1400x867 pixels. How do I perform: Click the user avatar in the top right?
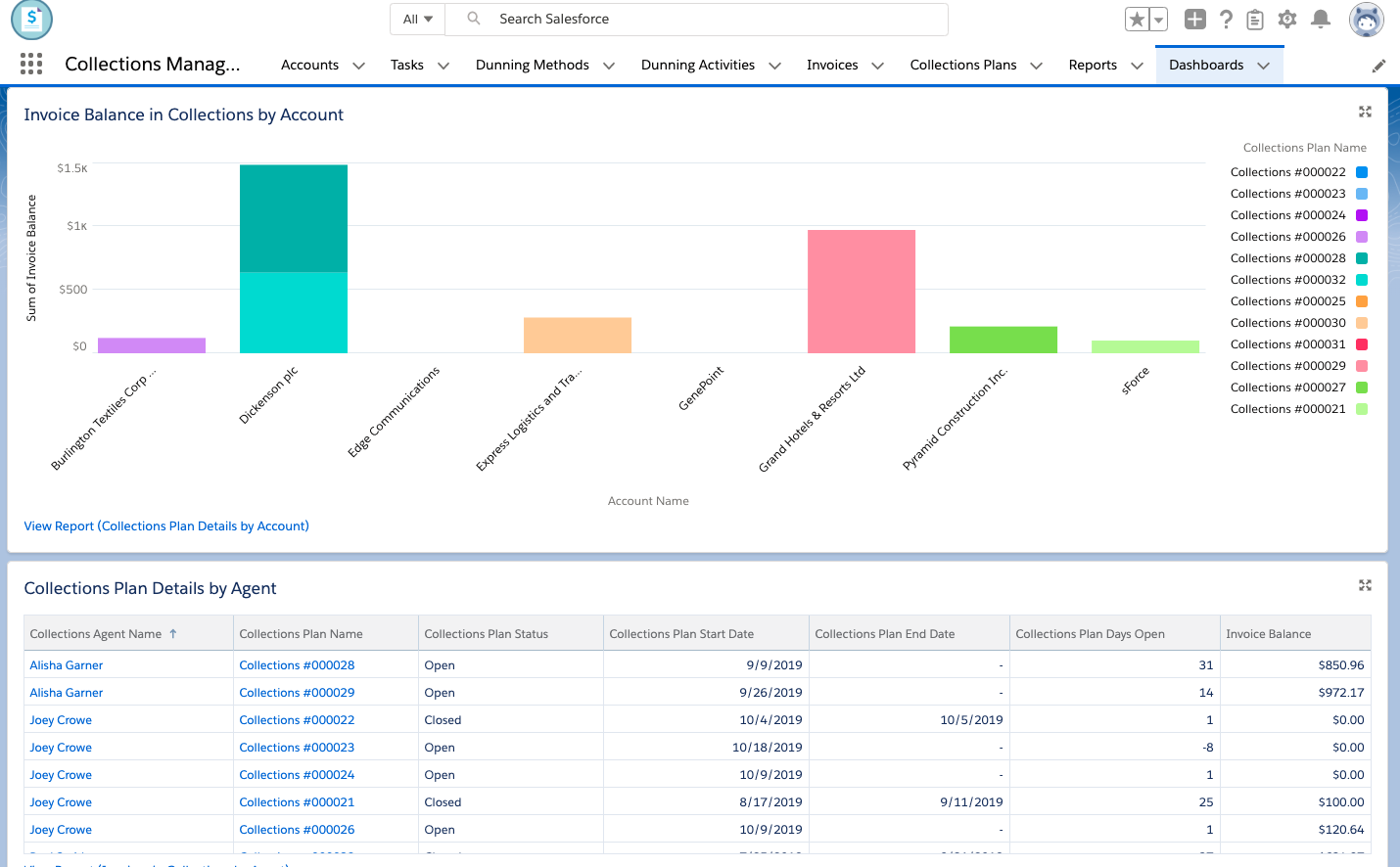[x=1366, y=19]
